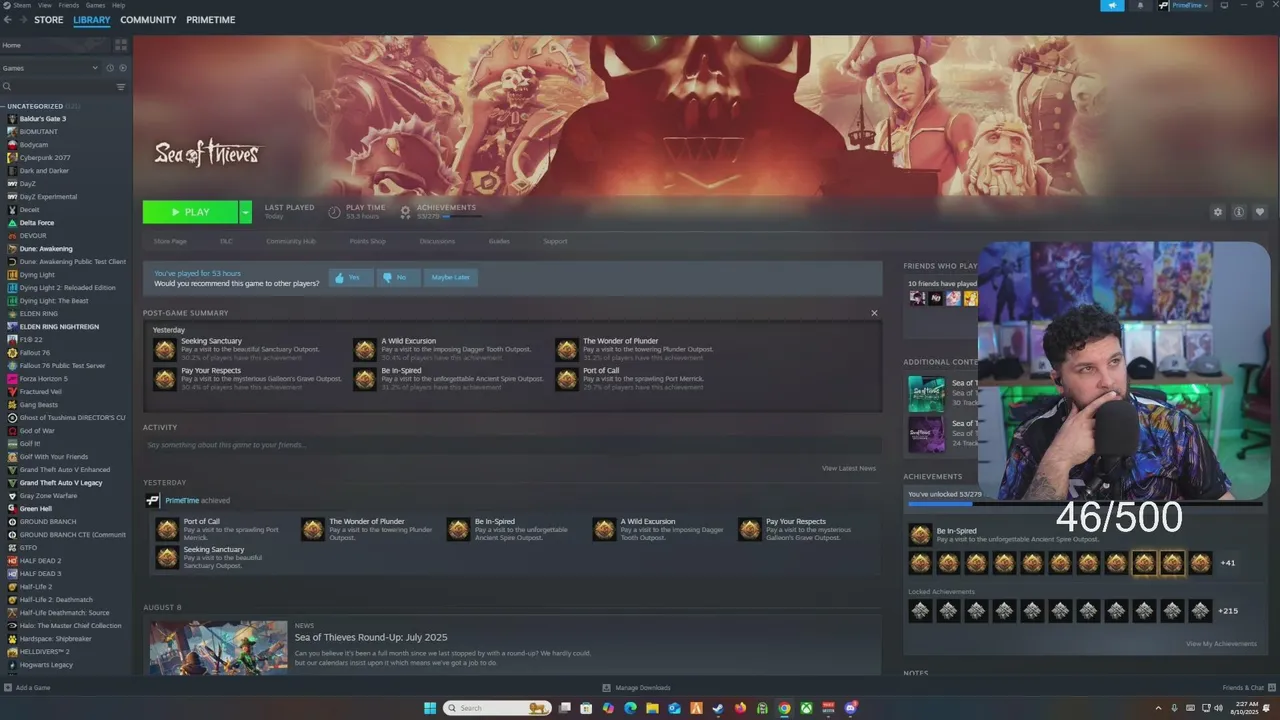
Task: Click the Windows taskbar Search box
Action: point(497,708)
